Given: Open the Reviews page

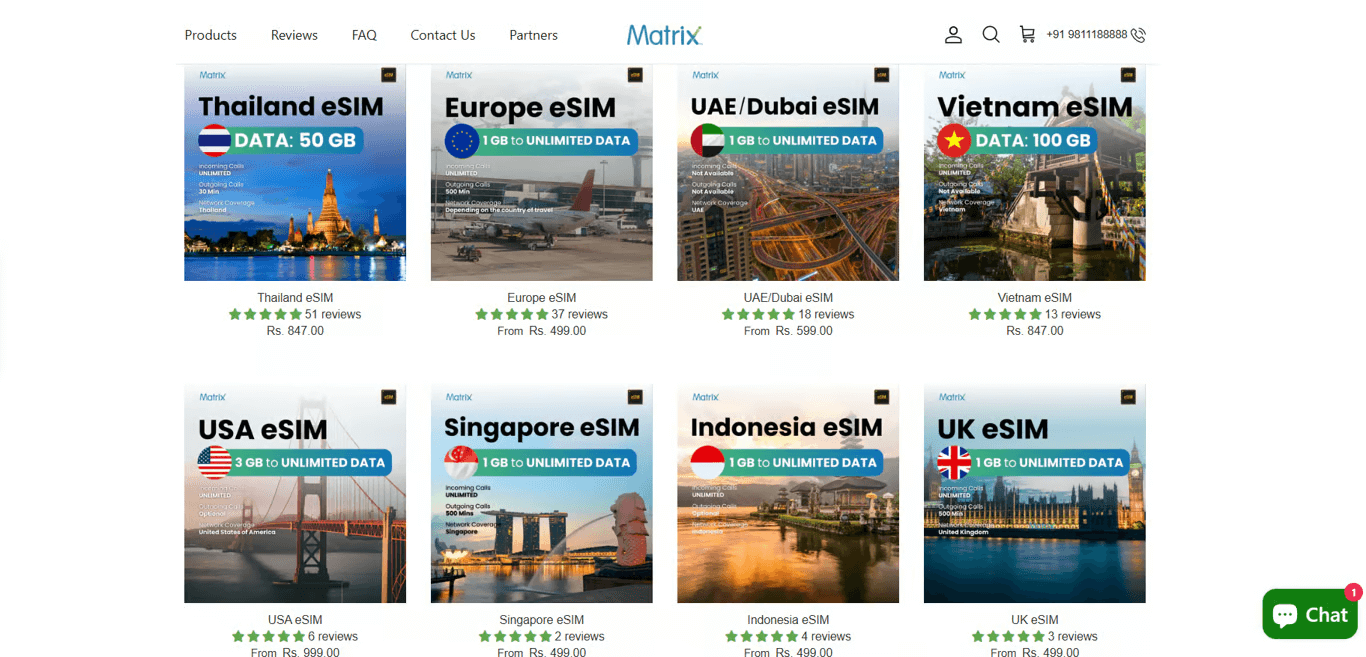Looking at the screenshot, I should coord(293,35).
